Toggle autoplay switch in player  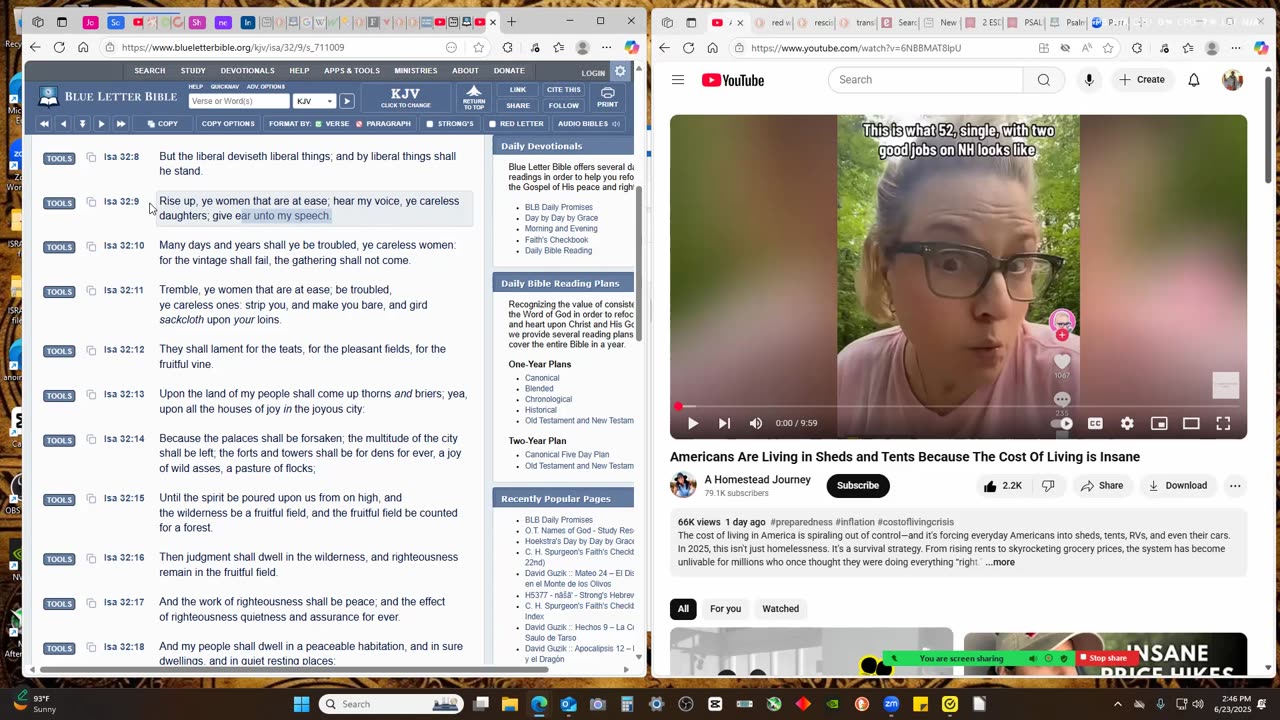coord(1064,423)
